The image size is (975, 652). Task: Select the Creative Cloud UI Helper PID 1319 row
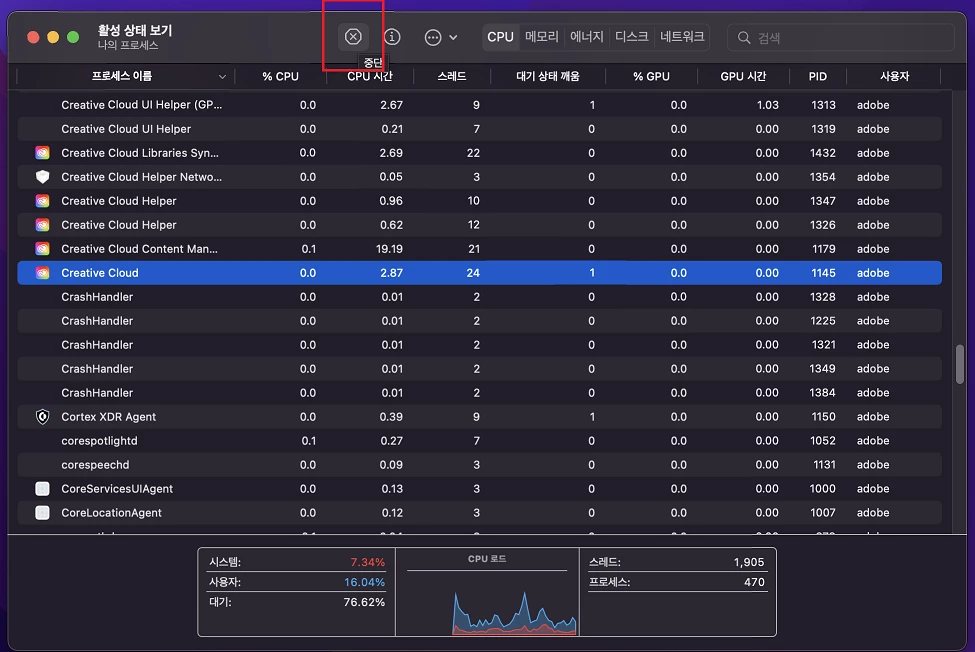(479, 129)
